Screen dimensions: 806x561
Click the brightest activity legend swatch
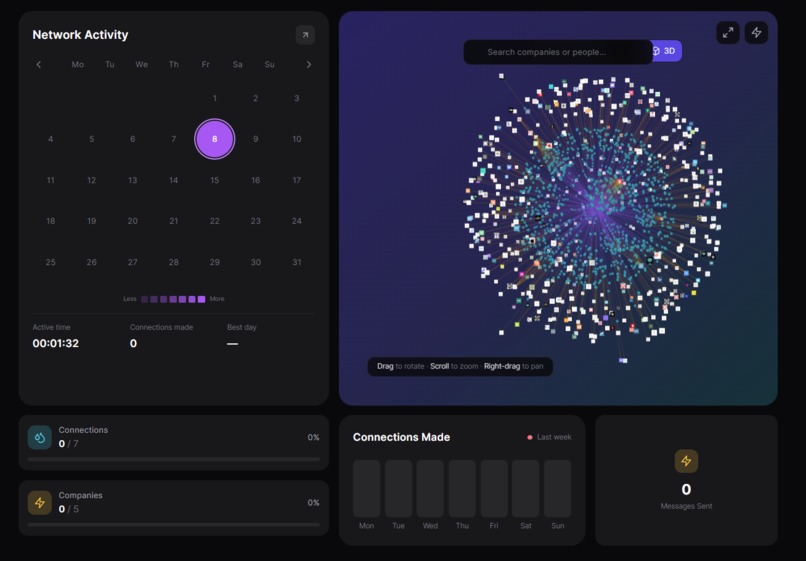(x=202, y=299)
